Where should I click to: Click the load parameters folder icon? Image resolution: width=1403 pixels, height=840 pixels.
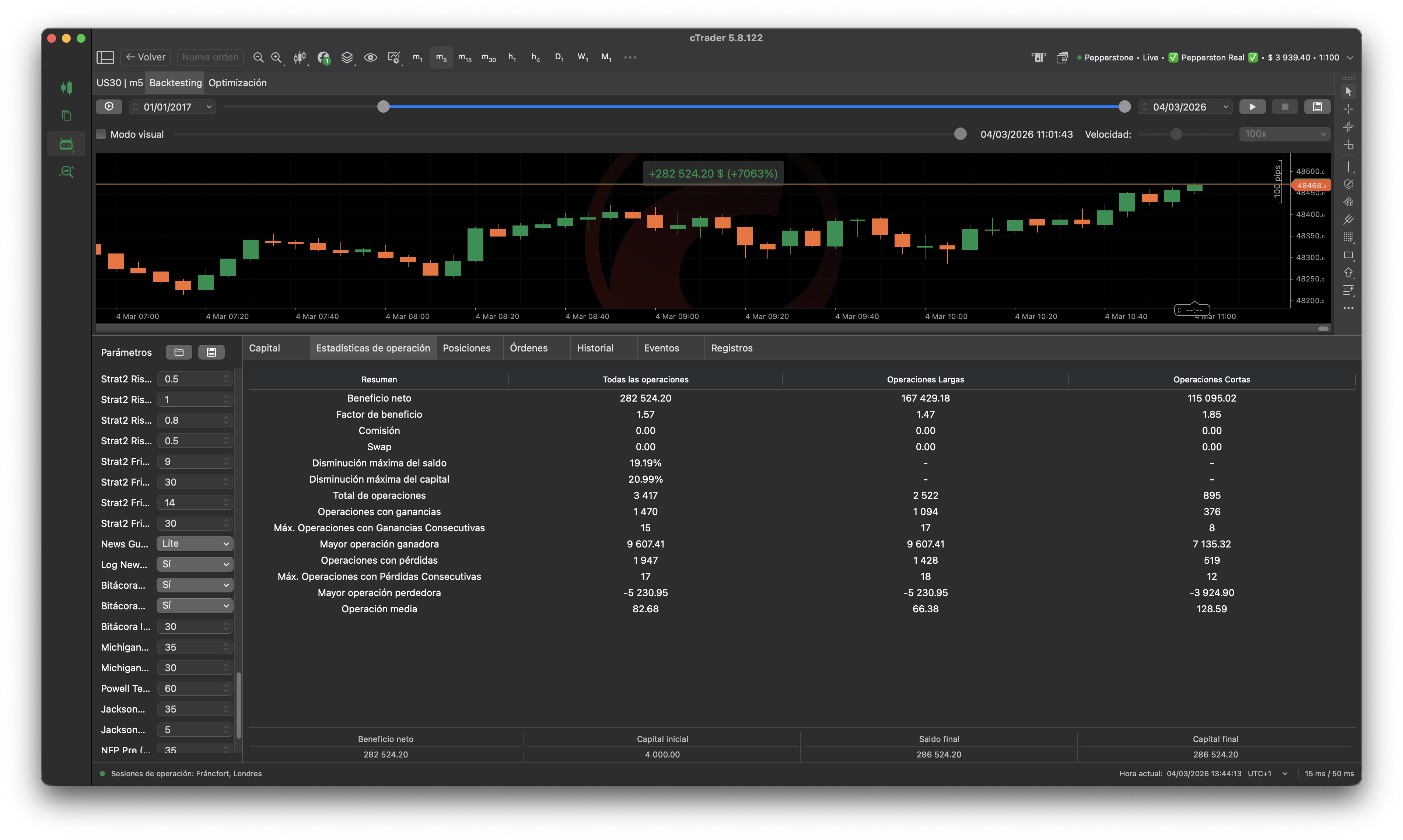pos(179,352)
